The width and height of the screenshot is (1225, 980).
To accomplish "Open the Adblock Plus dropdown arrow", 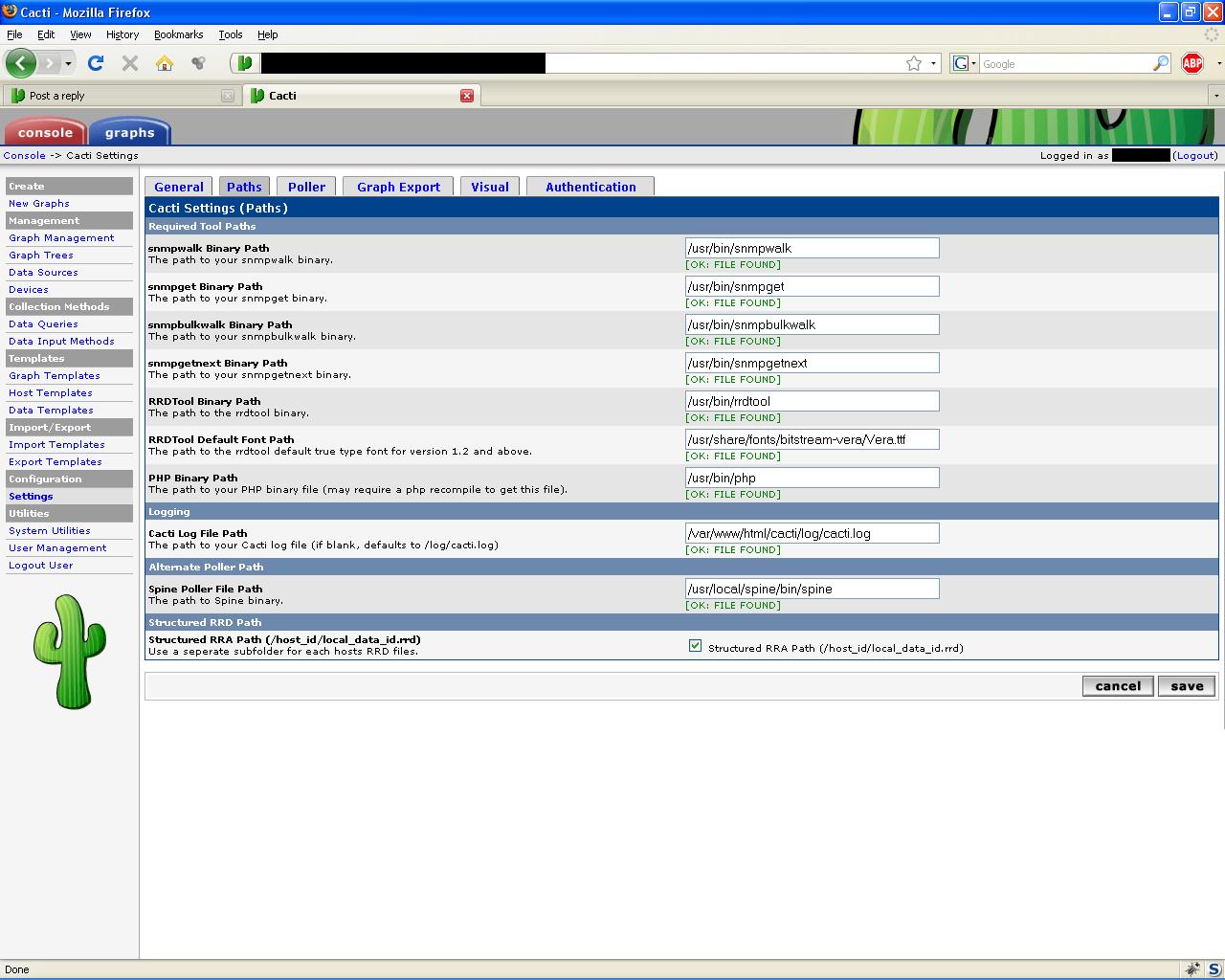I will [x=1218, y=63].
